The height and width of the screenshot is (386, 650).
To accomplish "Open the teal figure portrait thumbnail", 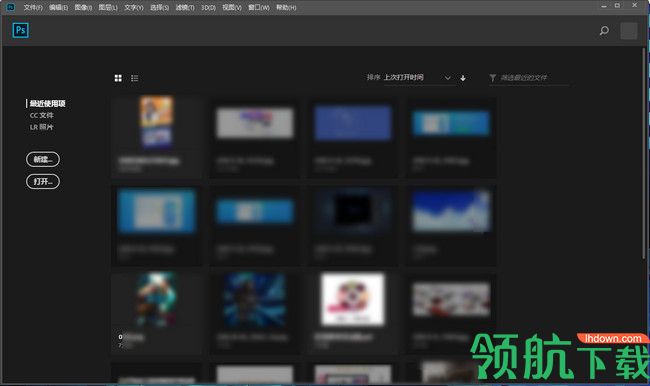I will (x=156, y=299).
